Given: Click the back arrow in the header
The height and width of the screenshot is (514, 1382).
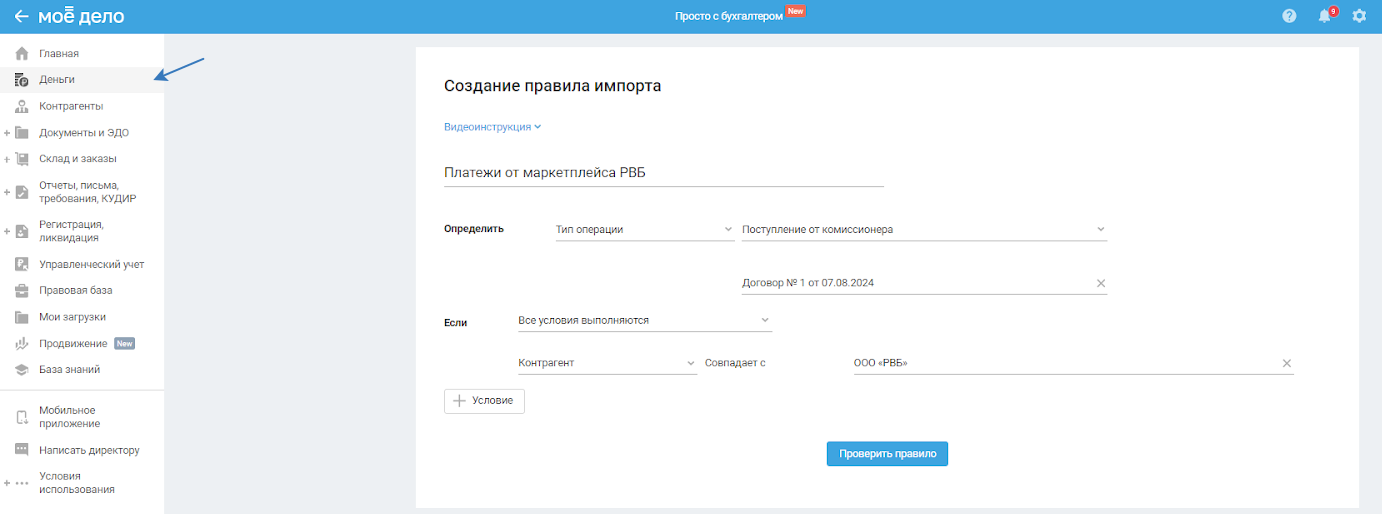Looking at the screenshot, I should coord(21,16).
